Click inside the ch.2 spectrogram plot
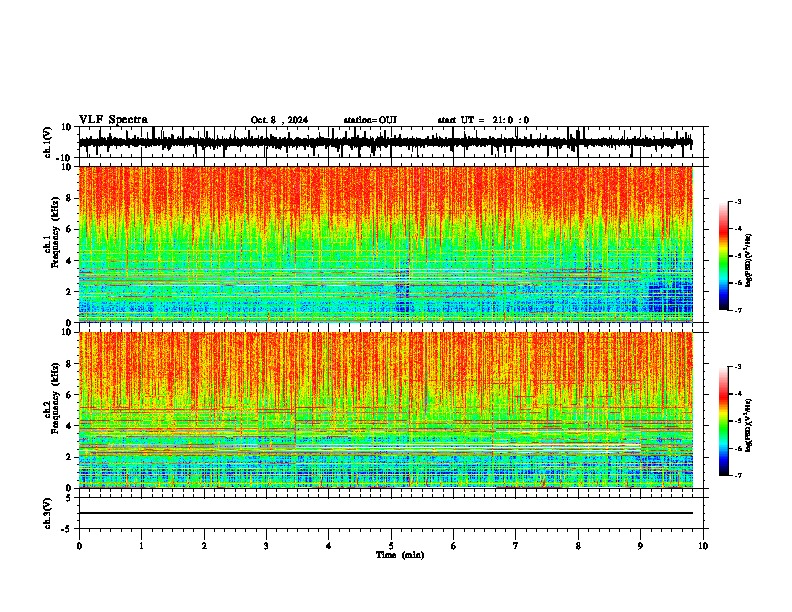 (385, 410)
